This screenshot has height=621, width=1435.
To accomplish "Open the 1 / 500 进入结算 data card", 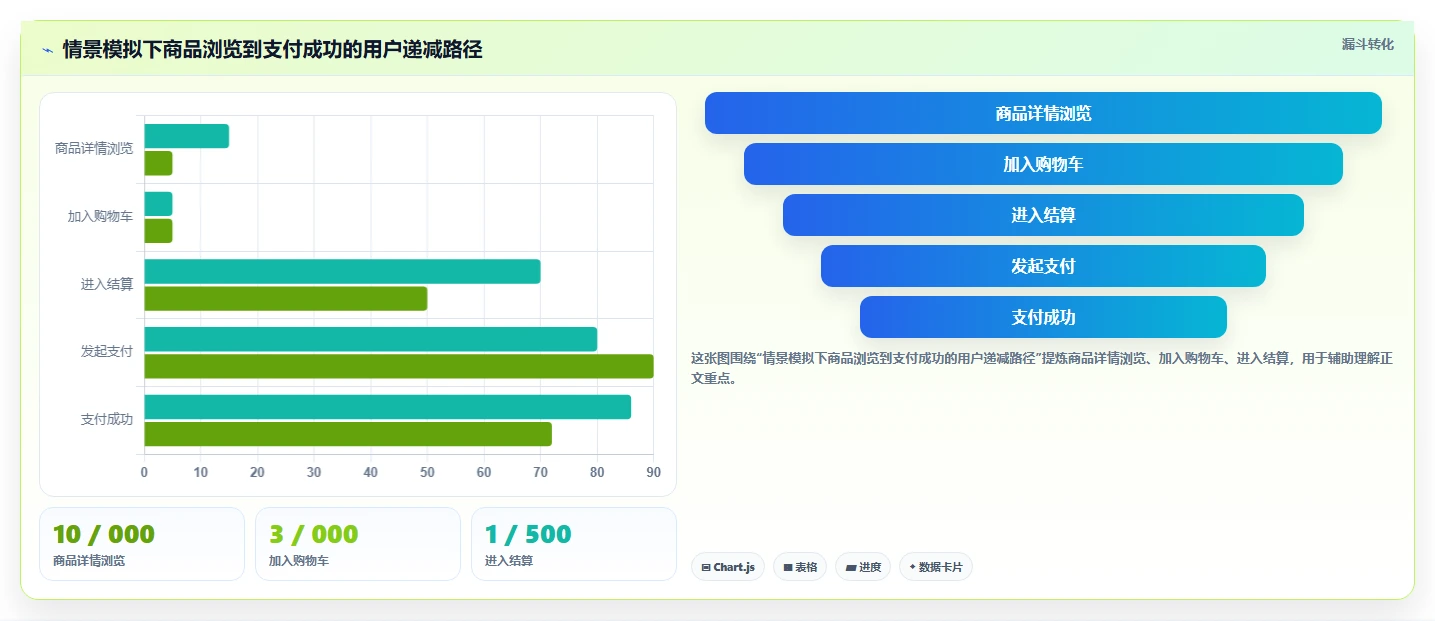I will 574,544.
